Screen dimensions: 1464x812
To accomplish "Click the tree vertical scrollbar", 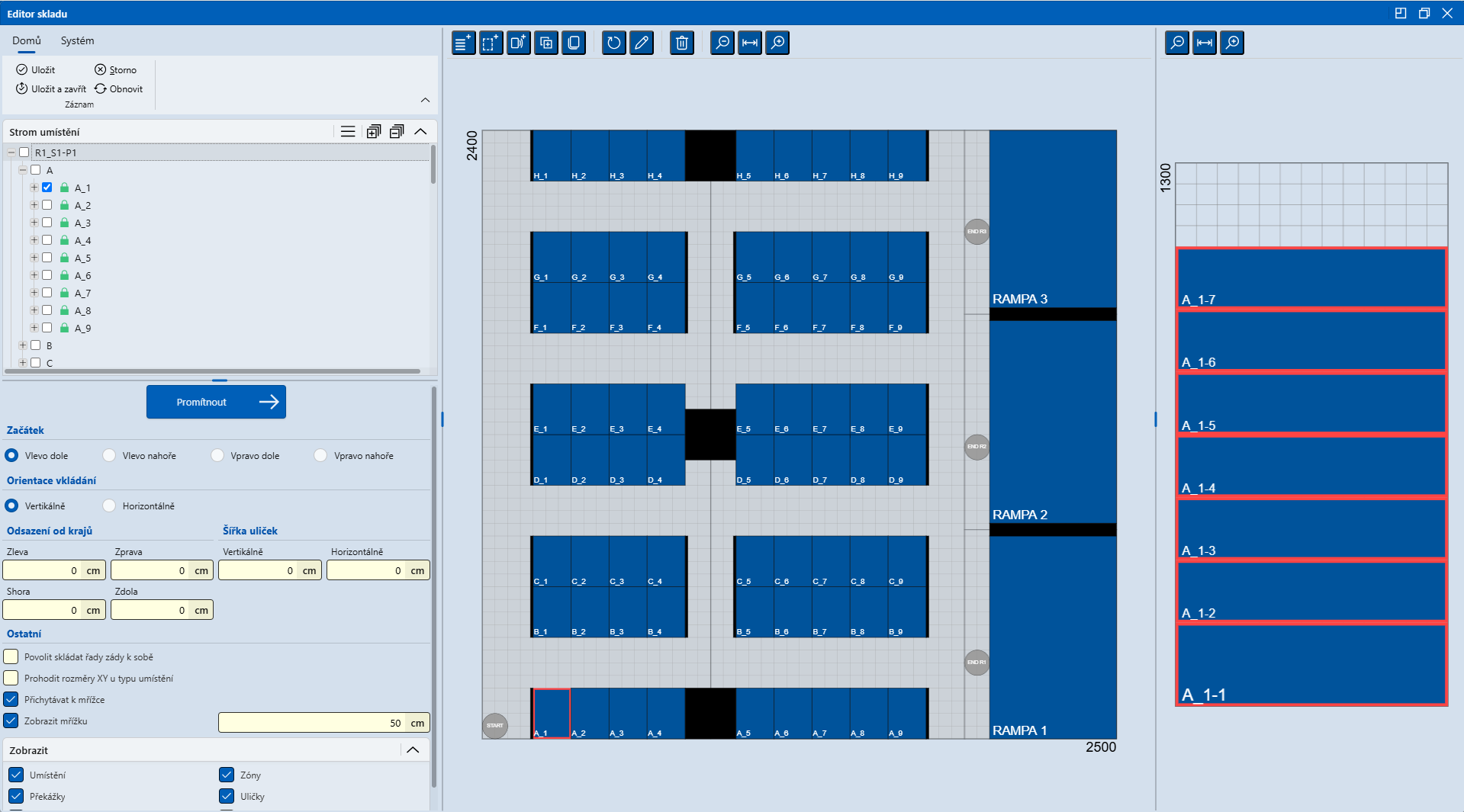I will point(433,164).
